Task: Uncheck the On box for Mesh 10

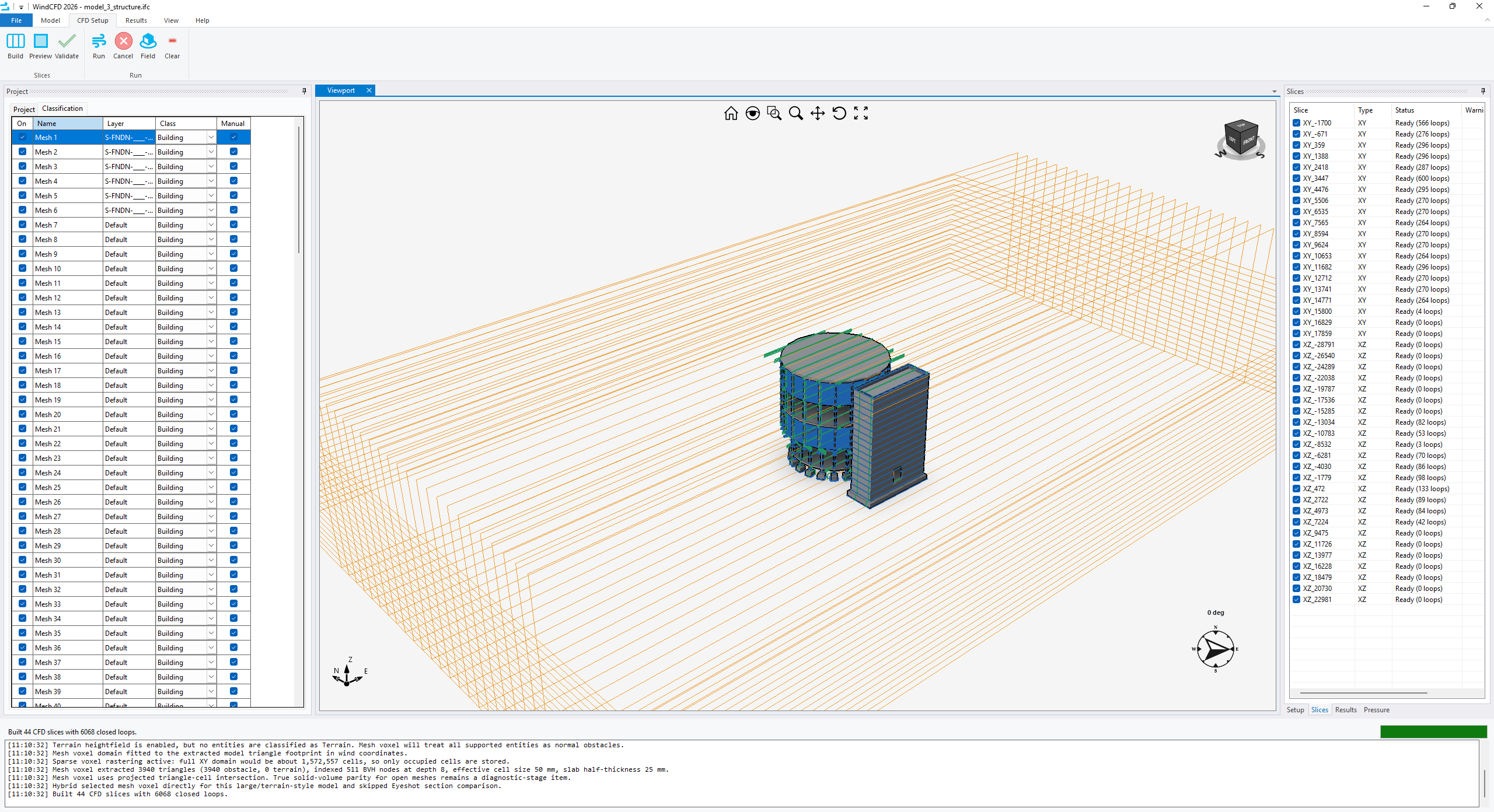Action: (22, 268)
